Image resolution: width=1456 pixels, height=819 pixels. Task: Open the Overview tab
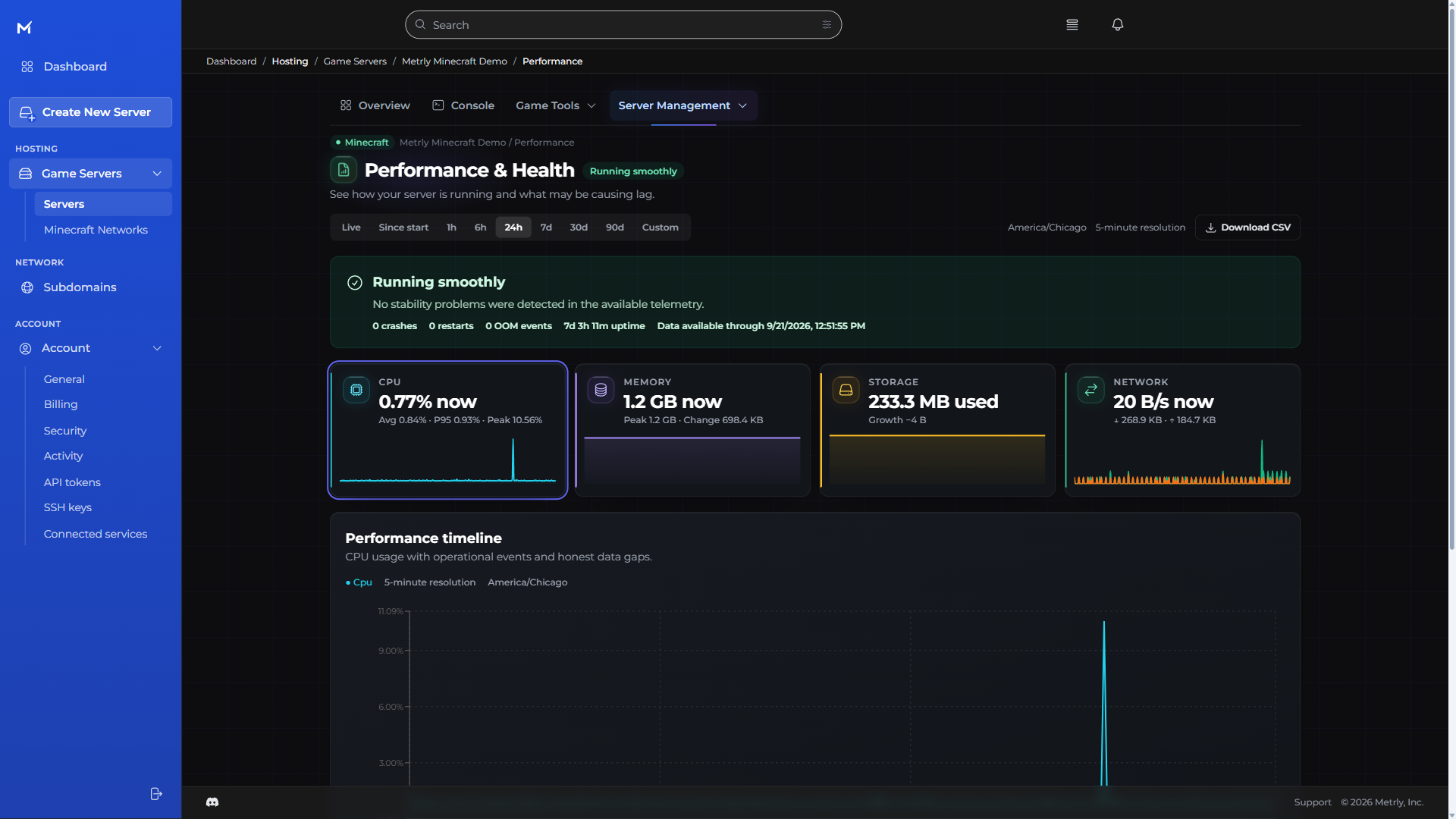pyautogui.click(x=375, y=105)
